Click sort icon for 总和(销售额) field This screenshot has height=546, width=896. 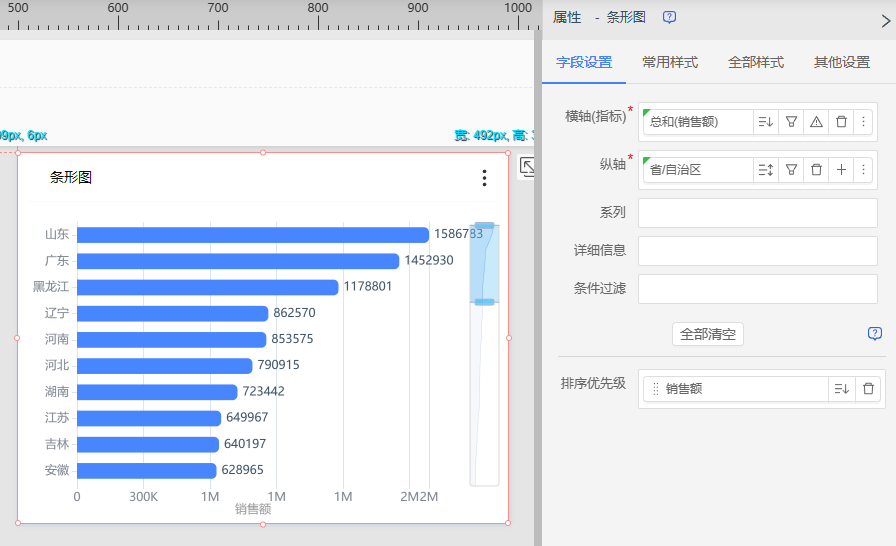tap(766, 122)
